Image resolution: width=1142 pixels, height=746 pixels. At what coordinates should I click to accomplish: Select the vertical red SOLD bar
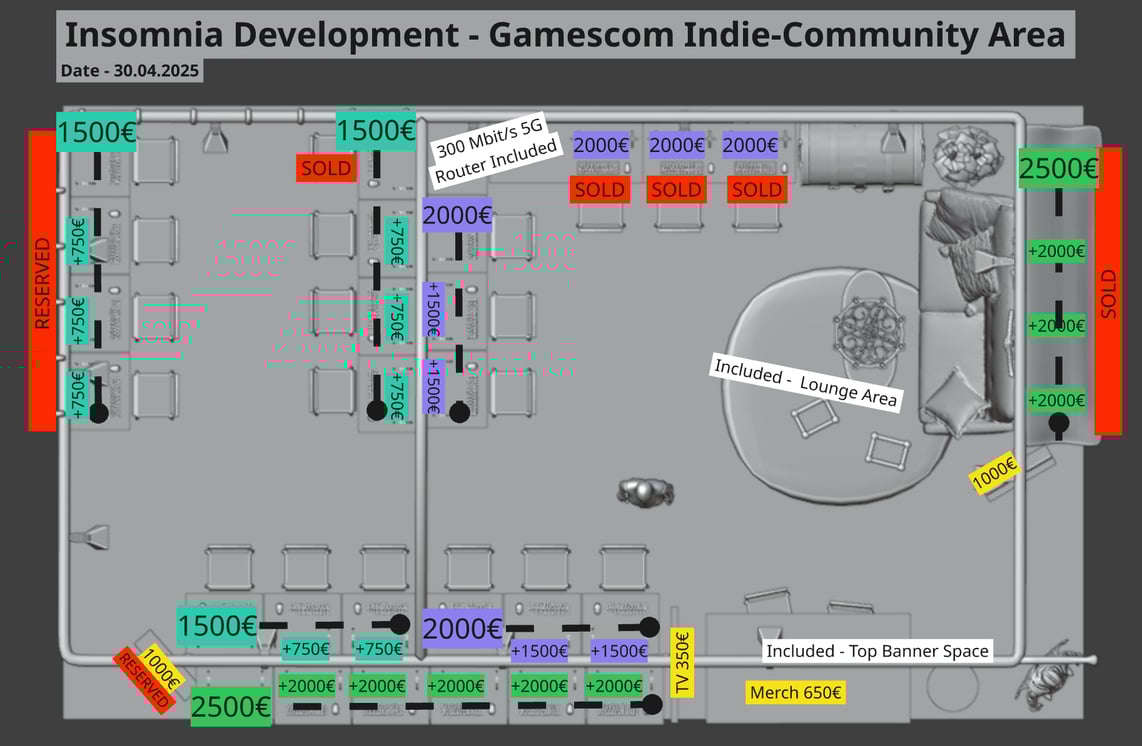click(1108, 291)
